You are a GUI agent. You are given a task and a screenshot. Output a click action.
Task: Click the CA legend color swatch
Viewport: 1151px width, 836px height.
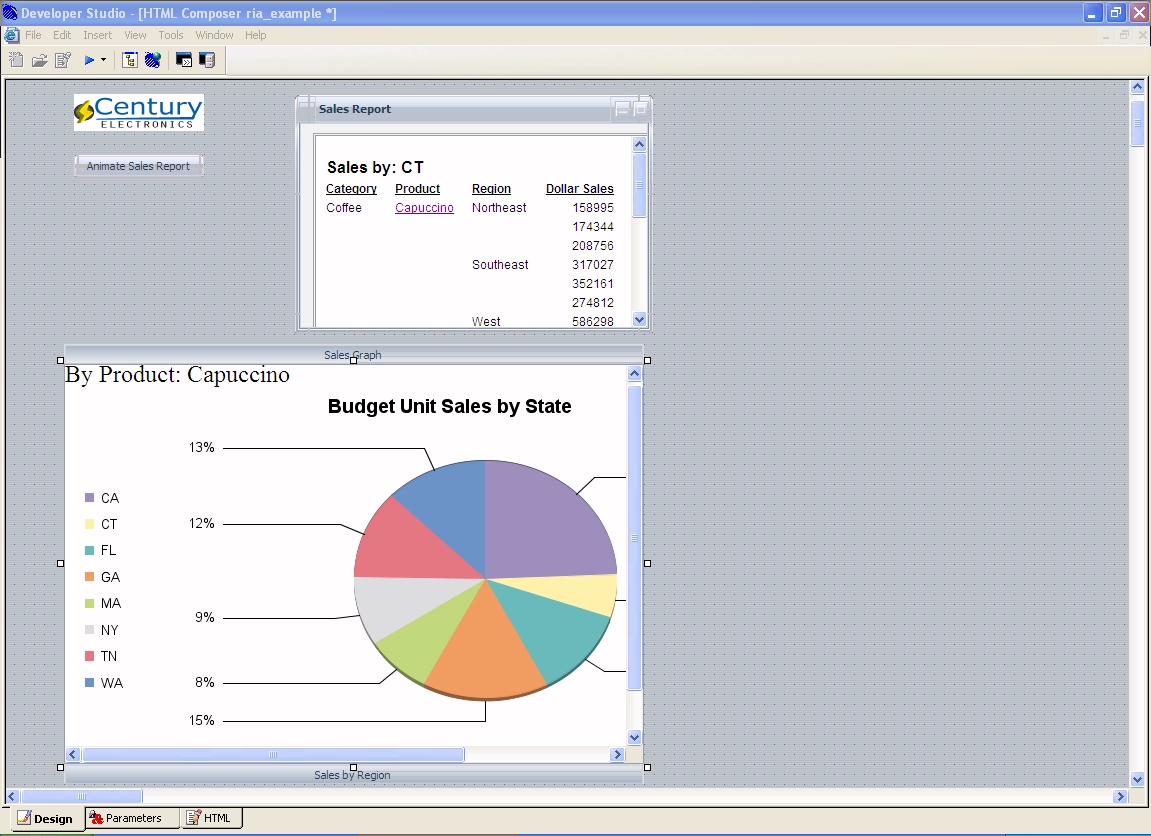click(89, 498)
